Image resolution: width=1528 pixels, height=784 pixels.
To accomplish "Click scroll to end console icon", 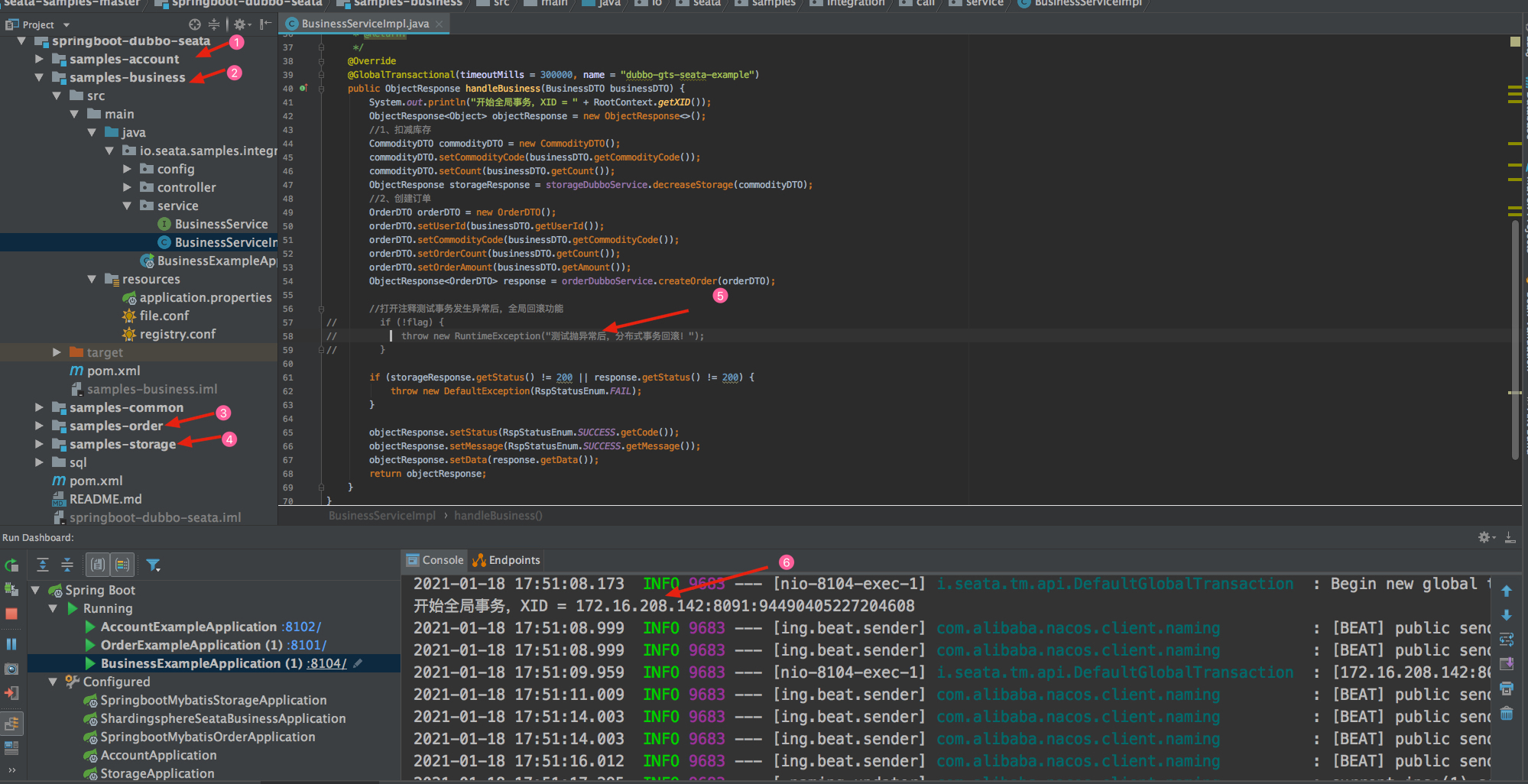I will (1506, 664).
